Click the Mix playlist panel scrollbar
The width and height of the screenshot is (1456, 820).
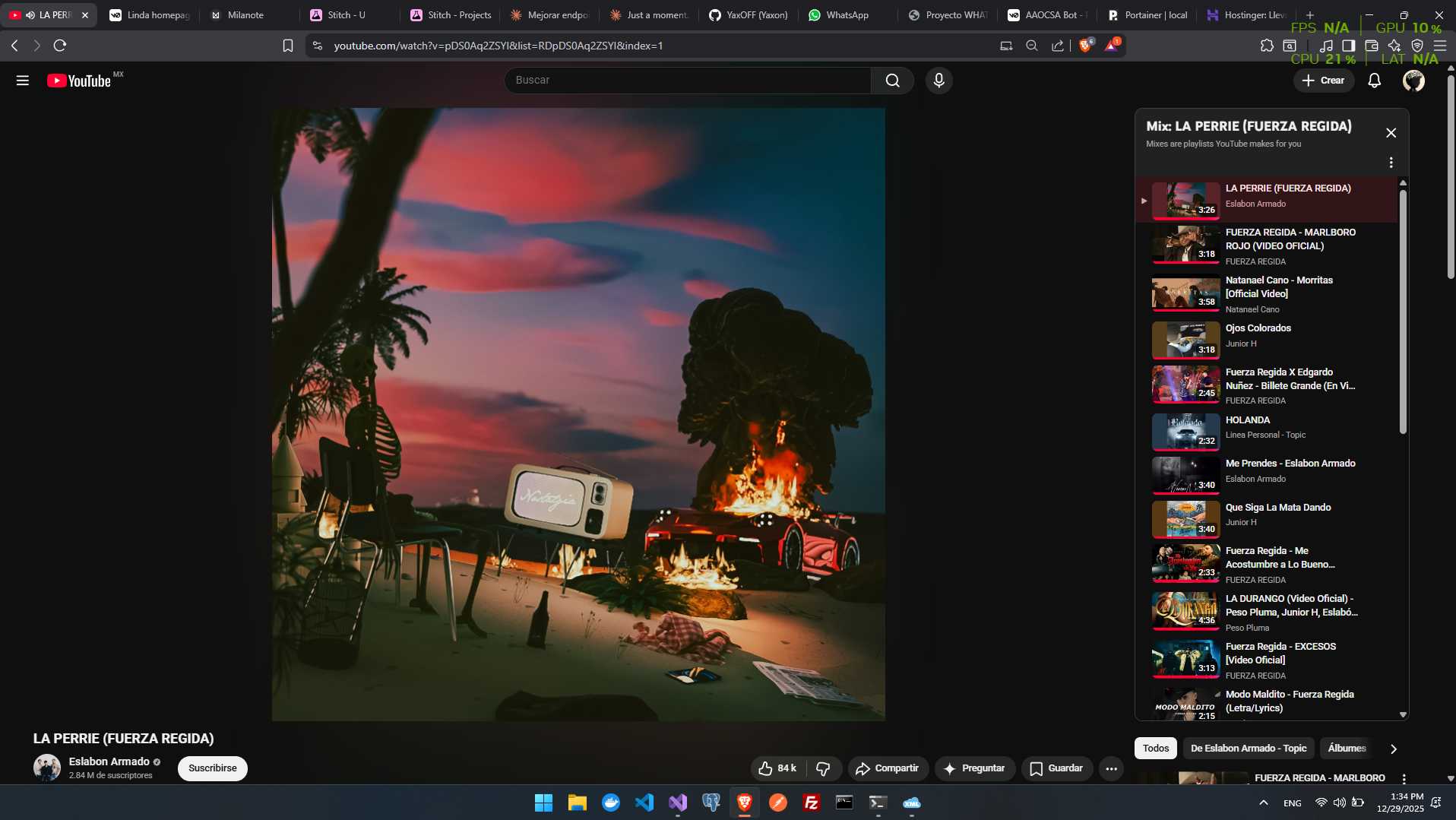coord(1403,312)
